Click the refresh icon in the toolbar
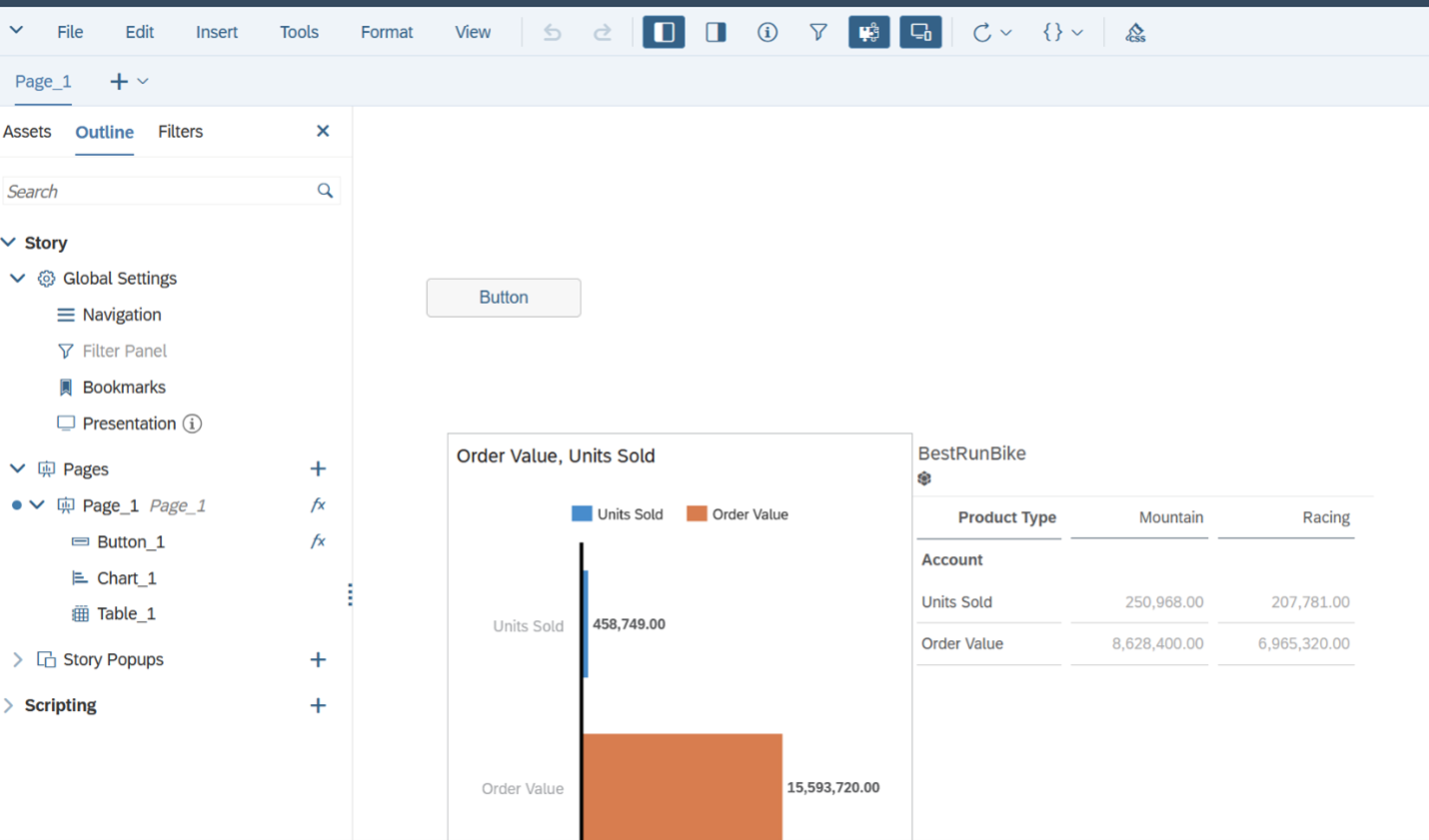The image size is (1429, 840). pos(983,31)
